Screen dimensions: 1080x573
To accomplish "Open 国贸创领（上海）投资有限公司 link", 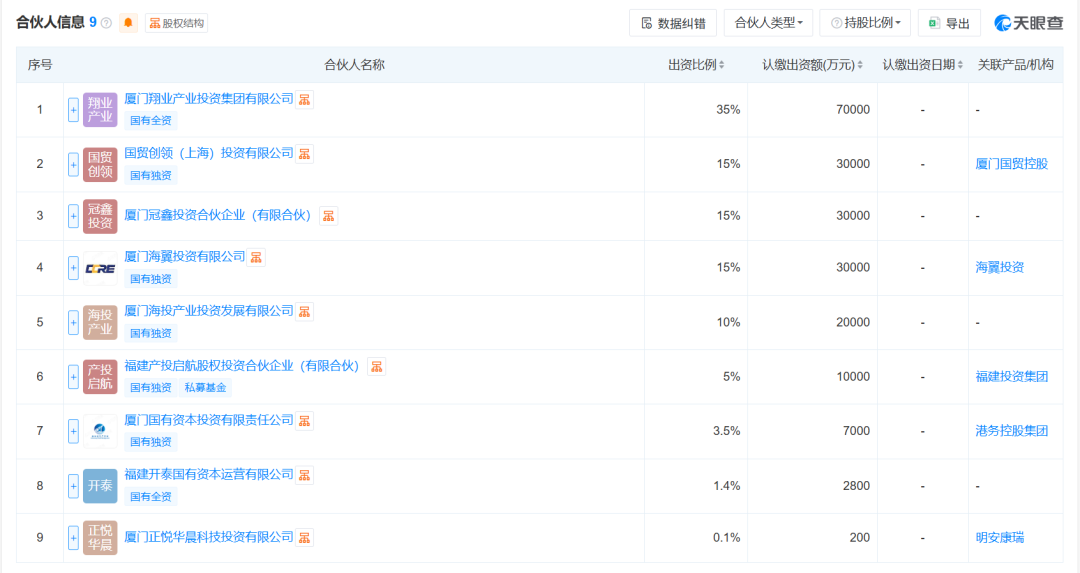I will point(209,153).
